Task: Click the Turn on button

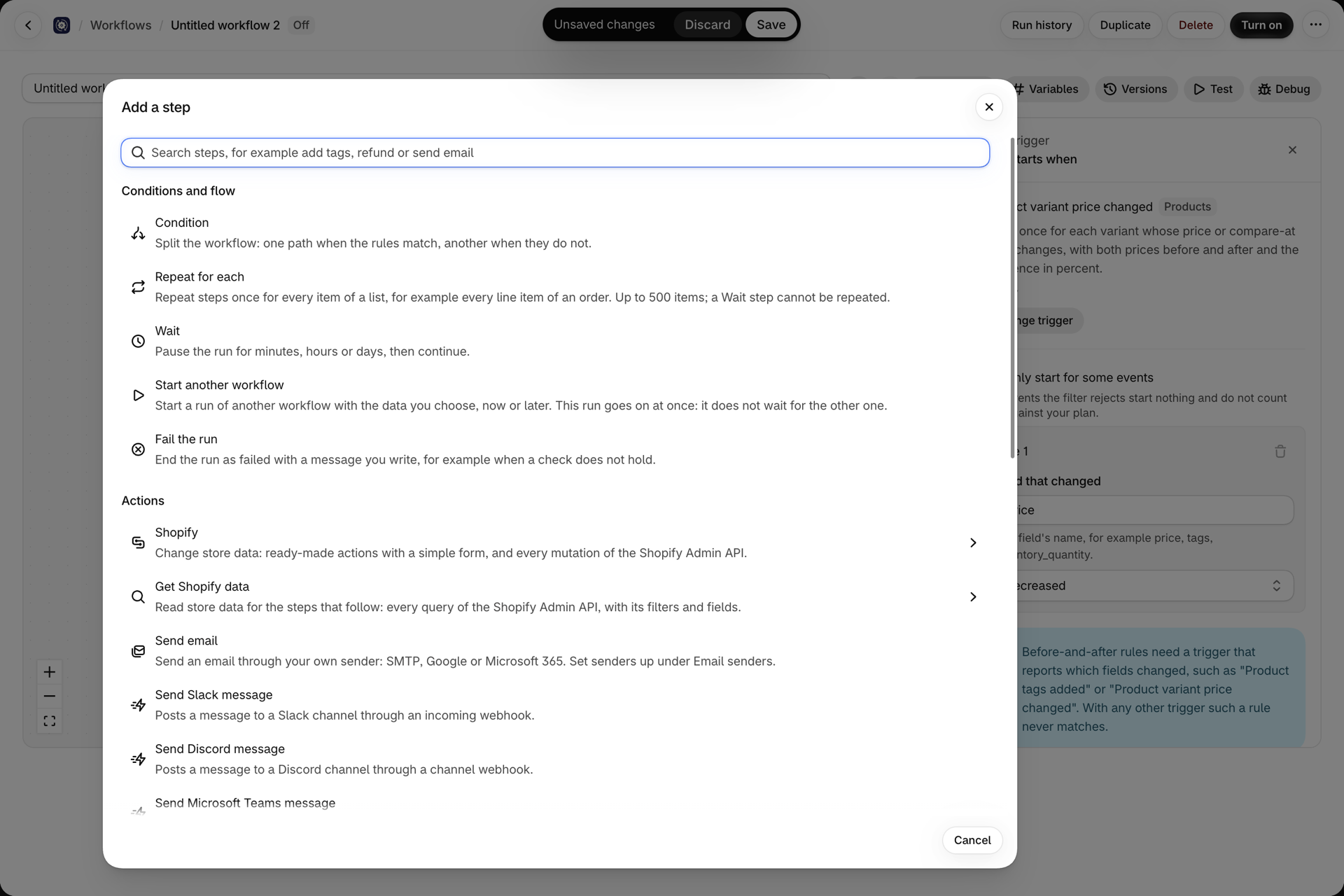Action: (x=1261, y=25)
